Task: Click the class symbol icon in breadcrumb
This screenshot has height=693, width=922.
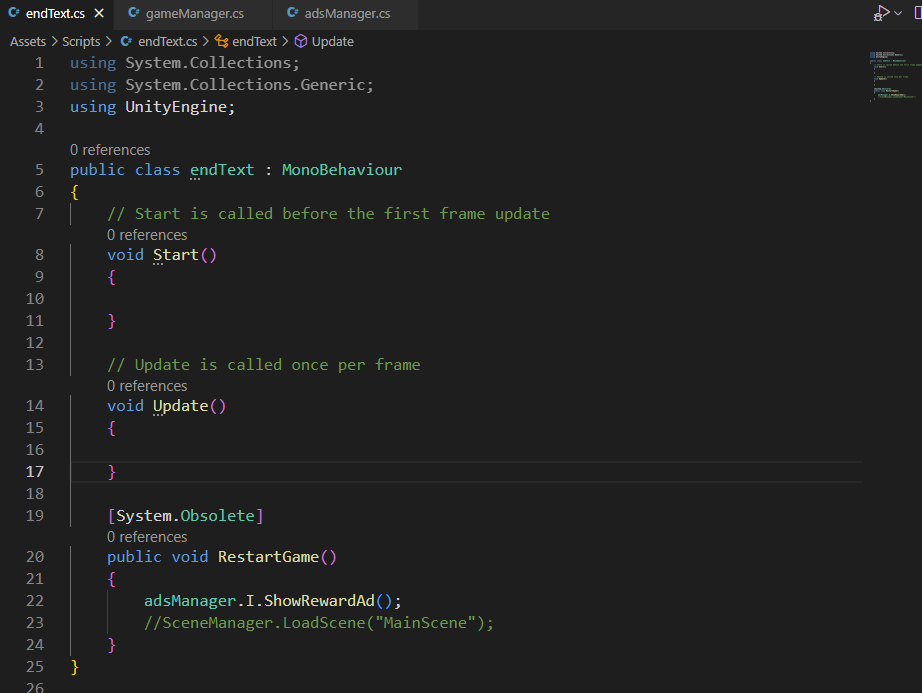Action: (x=222, y=41)
